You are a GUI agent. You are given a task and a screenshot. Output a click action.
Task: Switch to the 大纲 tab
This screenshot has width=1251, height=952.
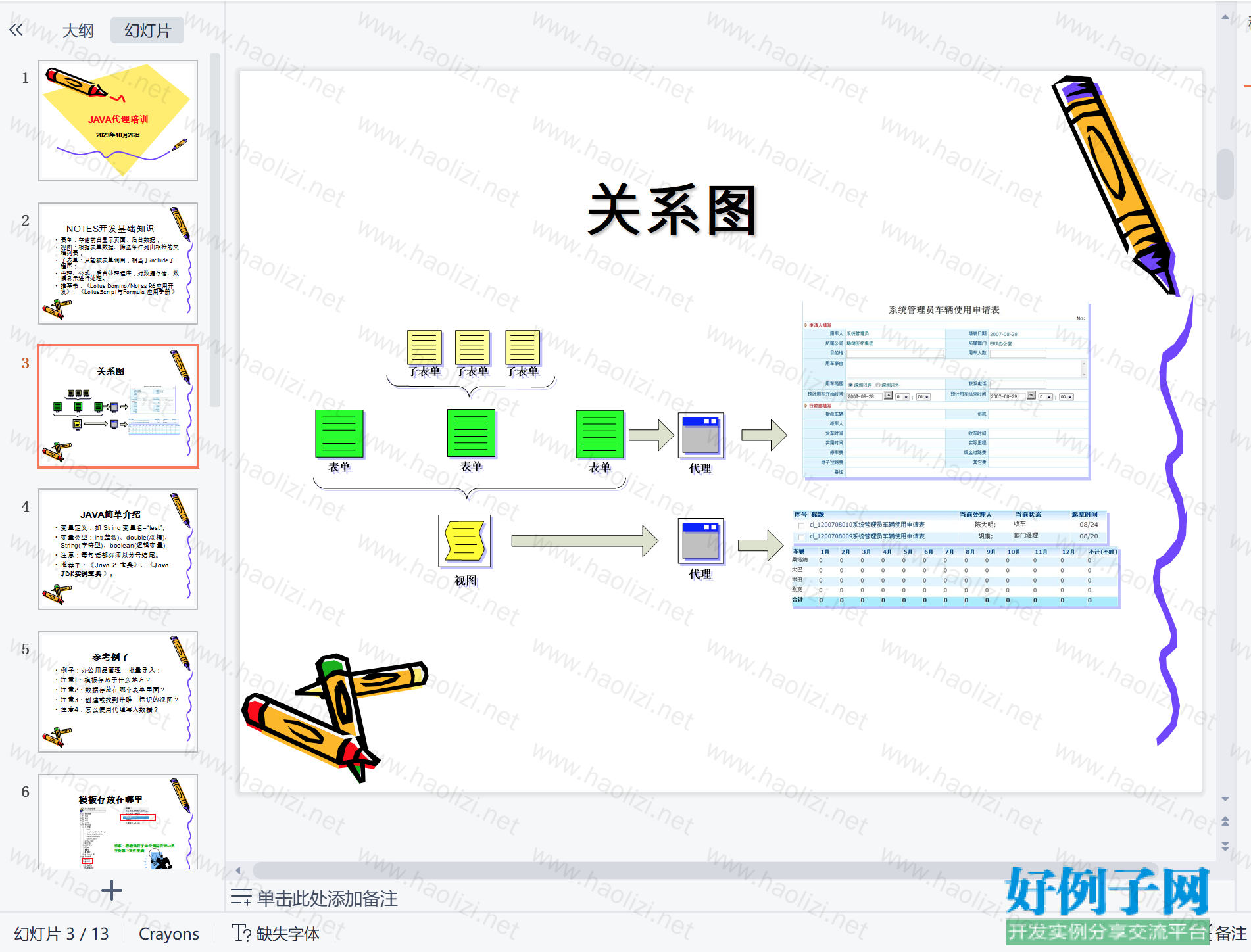click(78, 31)
